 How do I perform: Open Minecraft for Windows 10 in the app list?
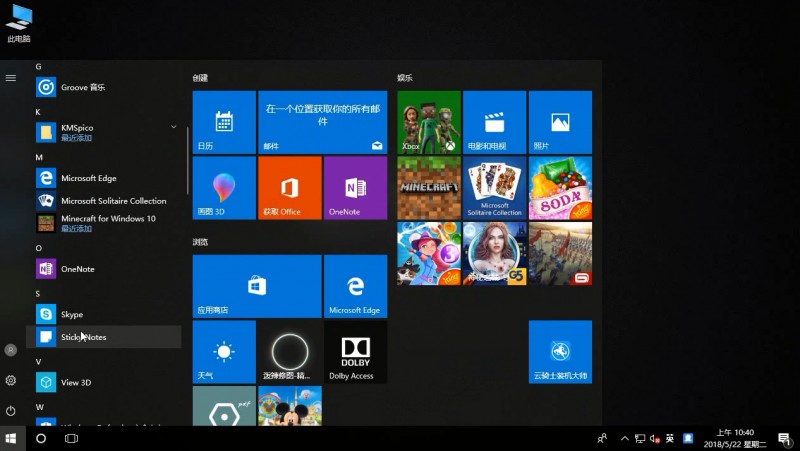point(104,223)
